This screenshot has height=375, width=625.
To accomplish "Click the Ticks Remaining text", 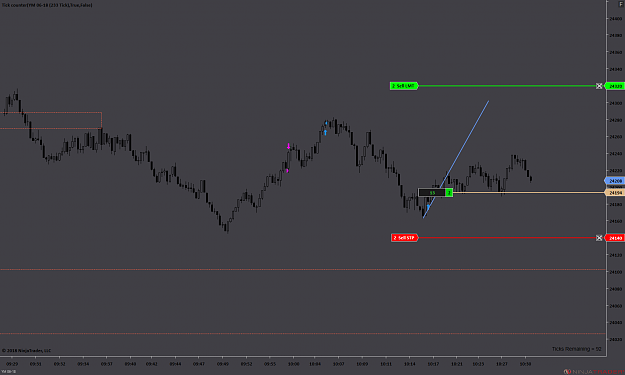I will (x=576, y=349).
